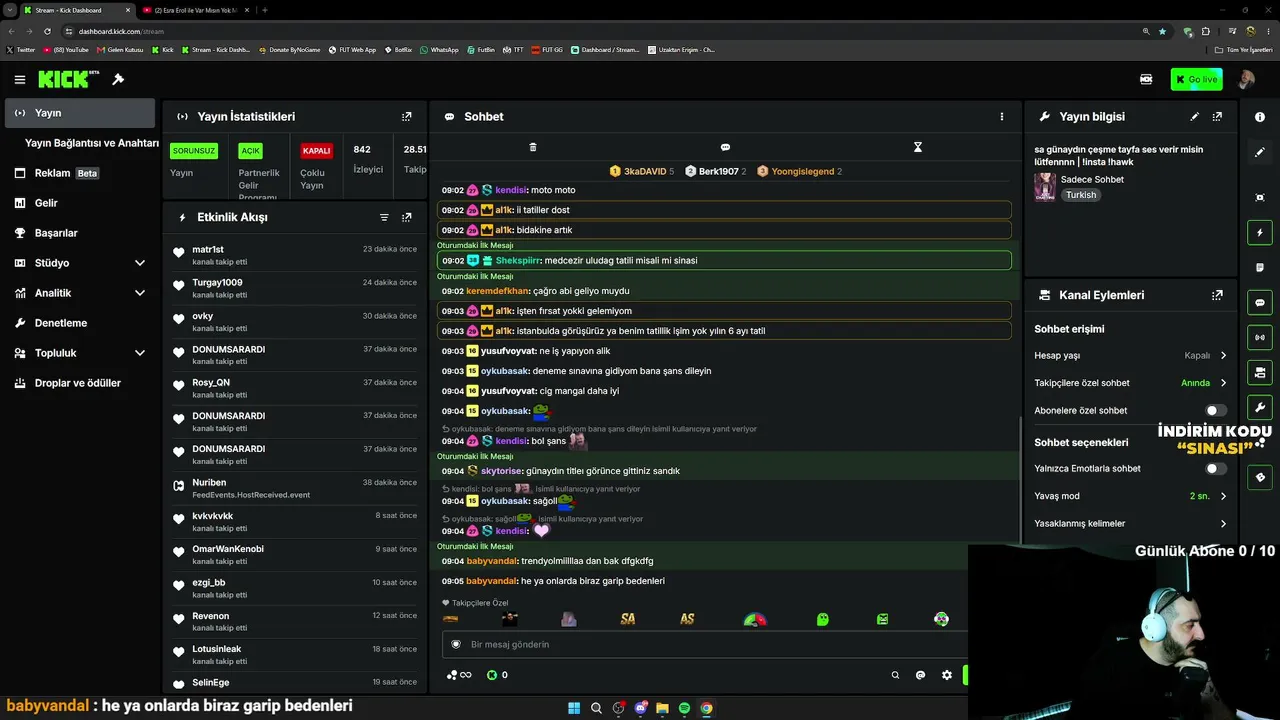1280x720 pixels.
Task: Click the Go live button
Action: pos(1196,79)
